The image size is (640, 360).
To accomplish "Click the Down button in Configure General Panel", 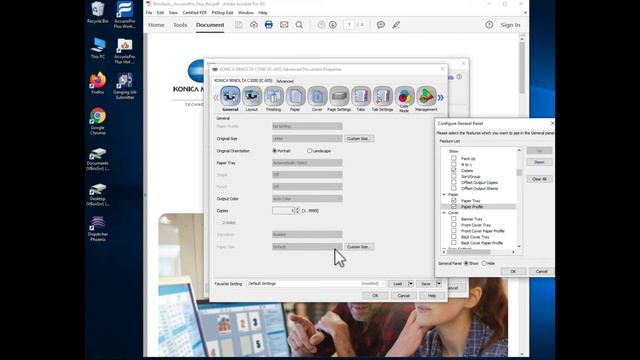I will tap(539, 162).
